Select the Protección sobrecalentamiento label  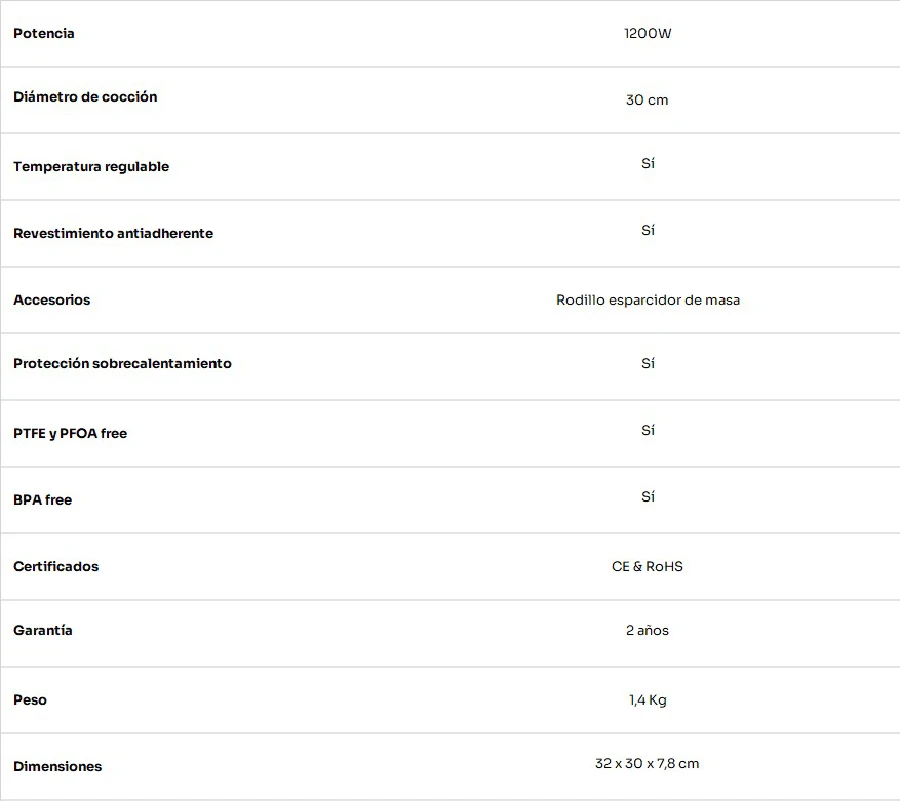[122, 364]
